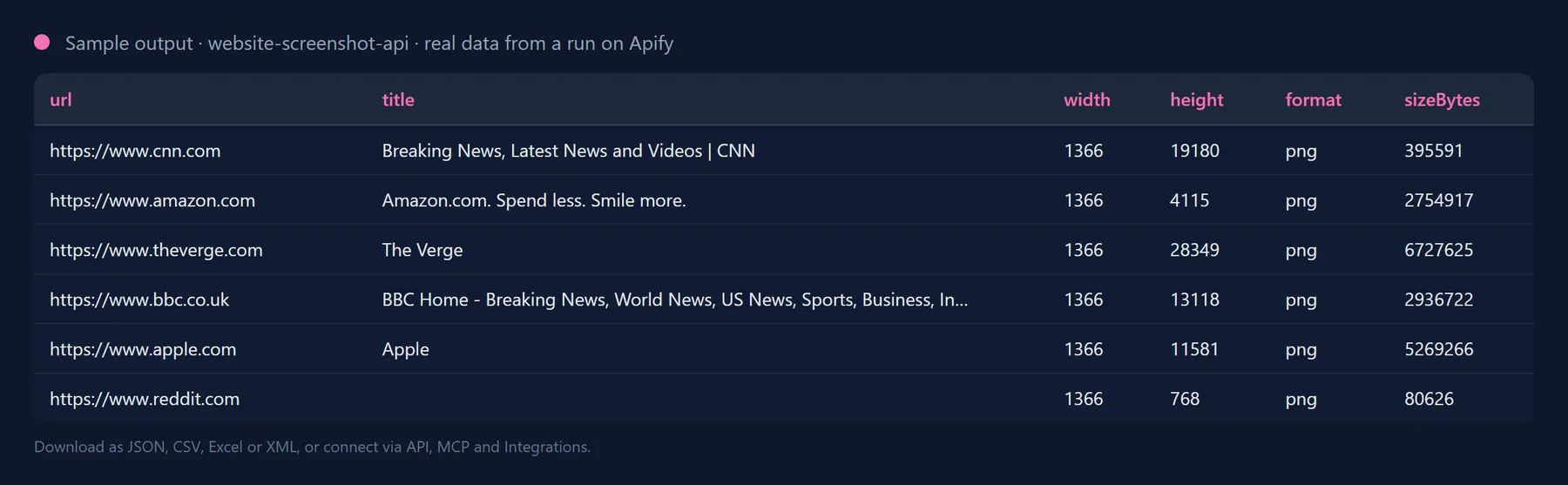Click sizeBytes value 395591
The image size is (1568, 485).
(1434, 151)
